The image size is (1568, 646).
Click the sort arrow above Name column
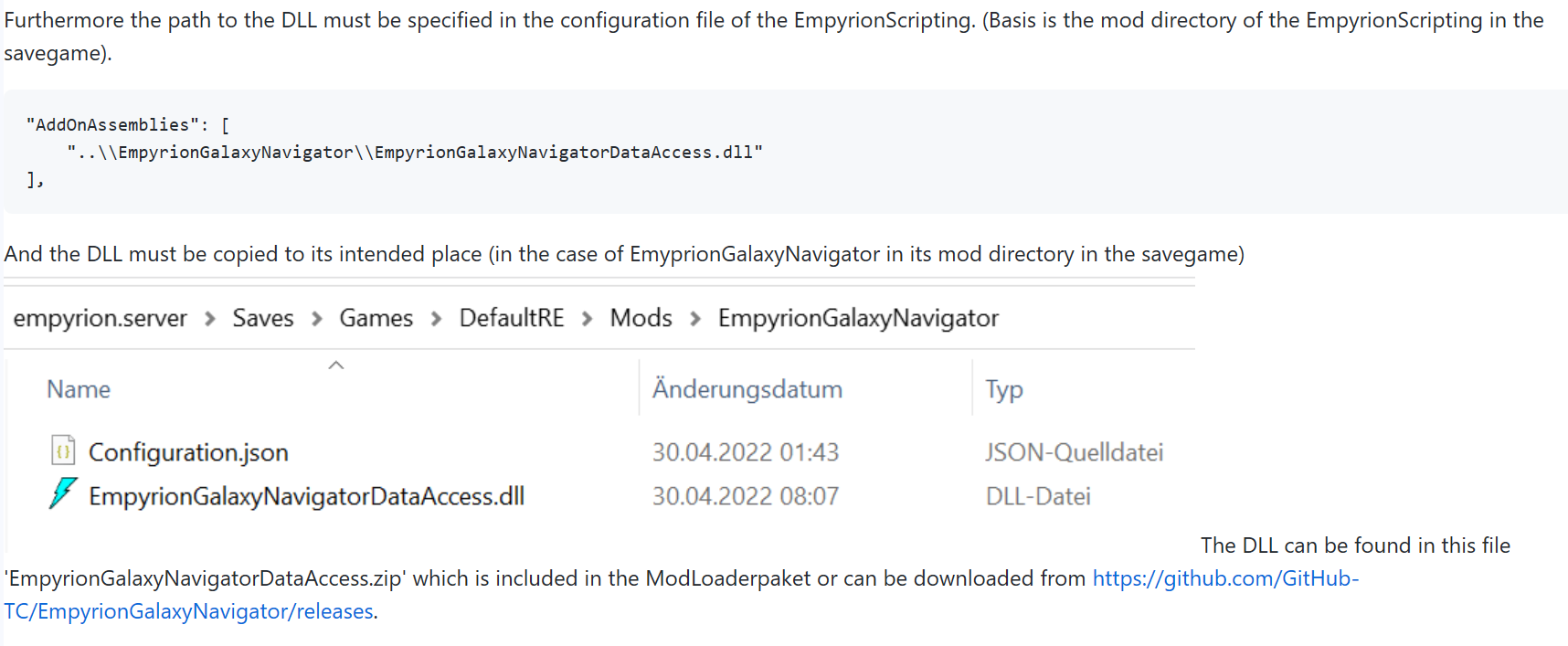(x=336, y=365)
